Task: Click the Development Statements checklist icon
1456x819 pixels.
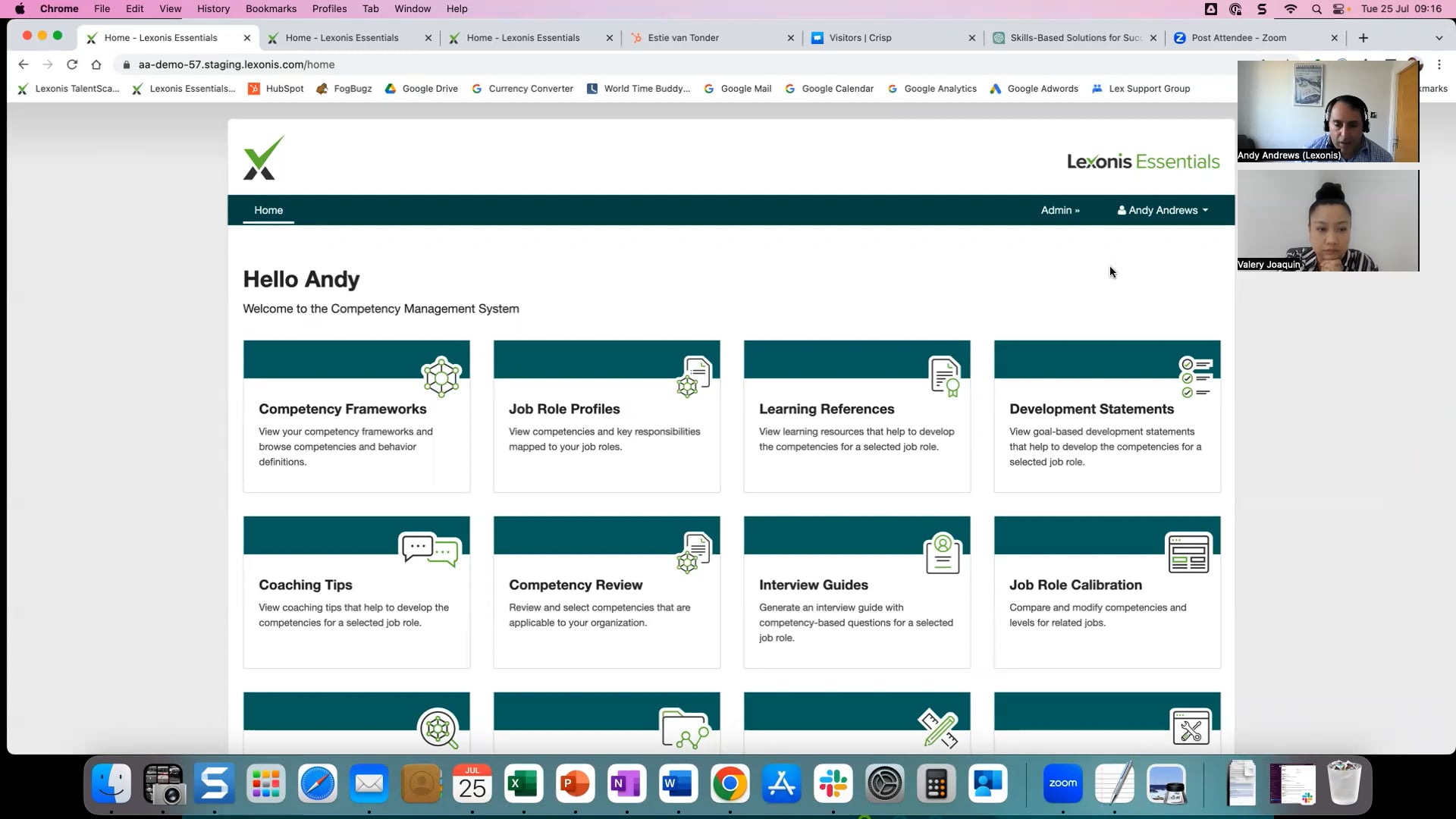Action: click(x=1194, y=377)
